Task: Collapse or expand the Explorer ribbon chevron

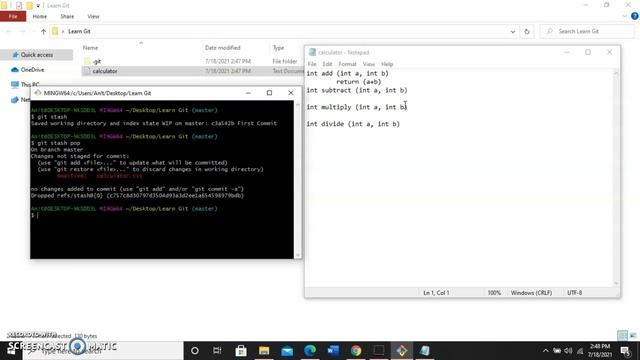Action: (624, 16)
